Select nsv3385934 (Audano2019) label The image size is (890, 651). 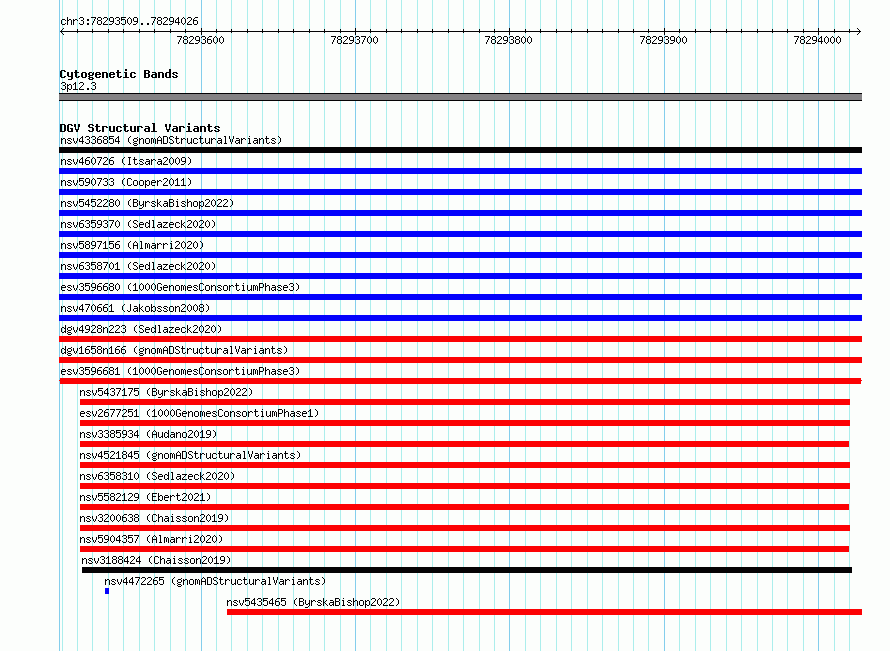click(148, 434)
